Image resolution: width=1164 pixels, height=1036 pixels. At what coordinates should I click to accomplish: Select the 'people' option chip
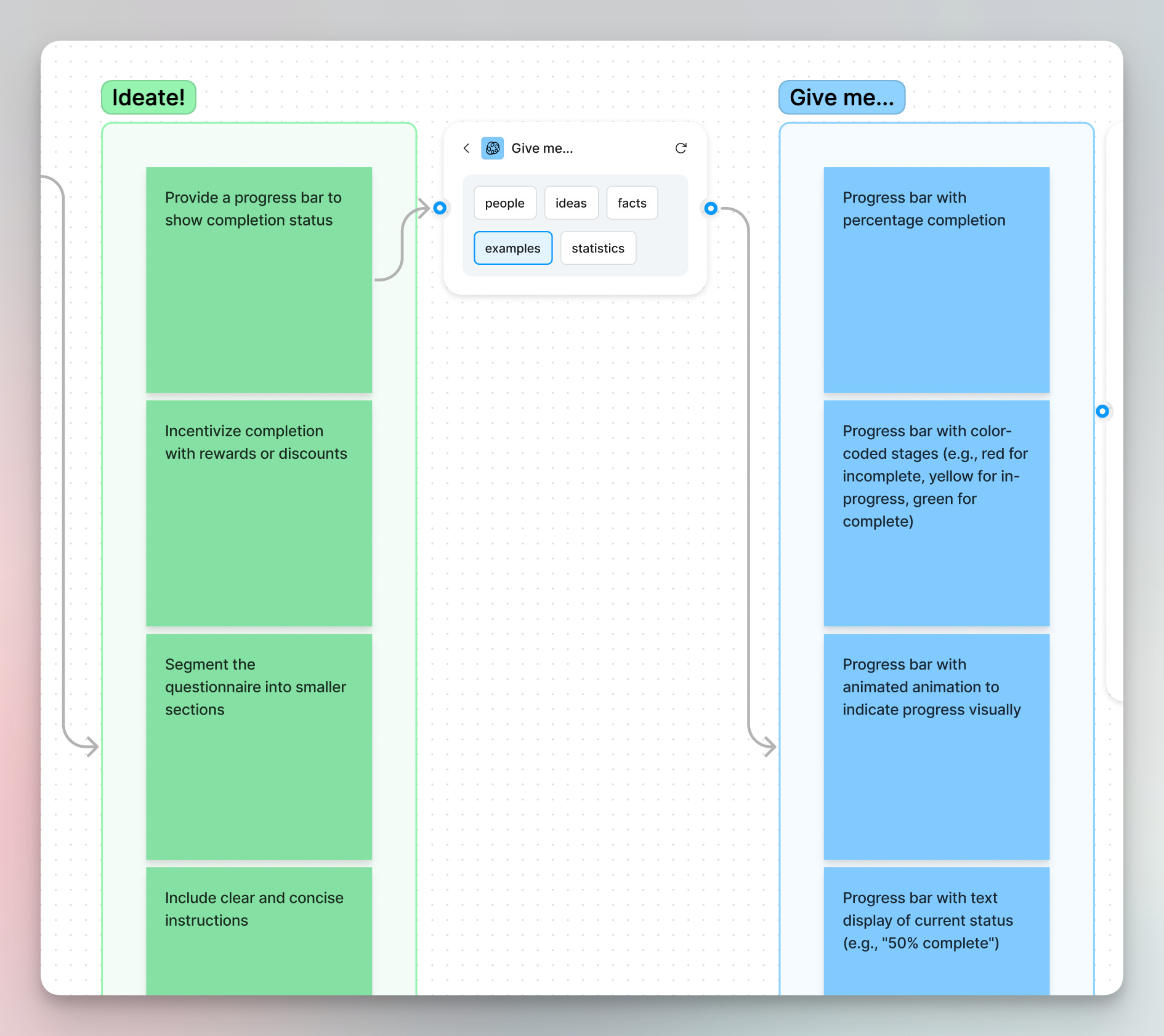pos(504,203)
